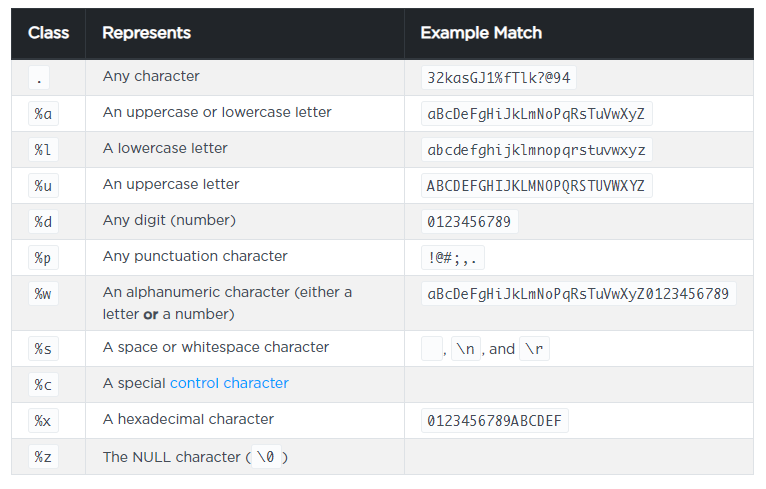Select the %a class code
The width and height of the screenshot is (766, 489).
pos(43,113)
